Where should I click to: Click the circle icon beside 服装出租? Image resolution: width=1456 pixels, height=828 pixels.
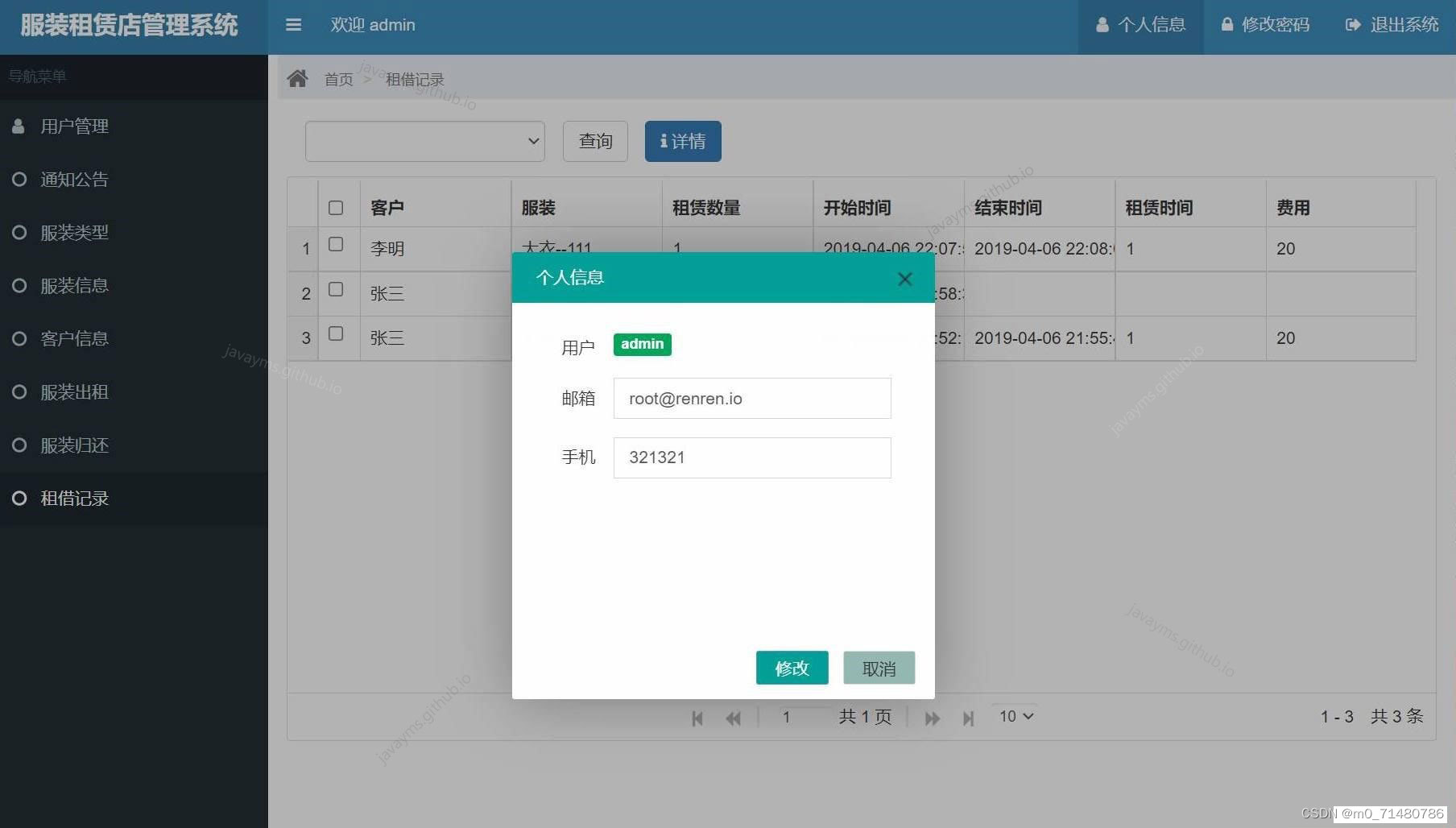[x=19, y=391]
